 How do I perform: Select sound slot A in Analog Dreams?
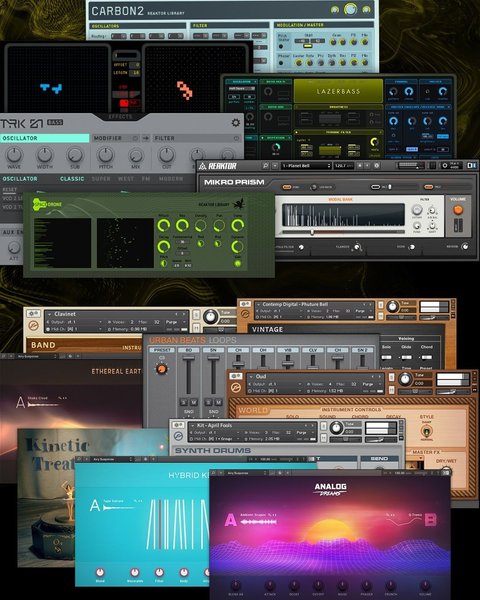coord(230,520)
